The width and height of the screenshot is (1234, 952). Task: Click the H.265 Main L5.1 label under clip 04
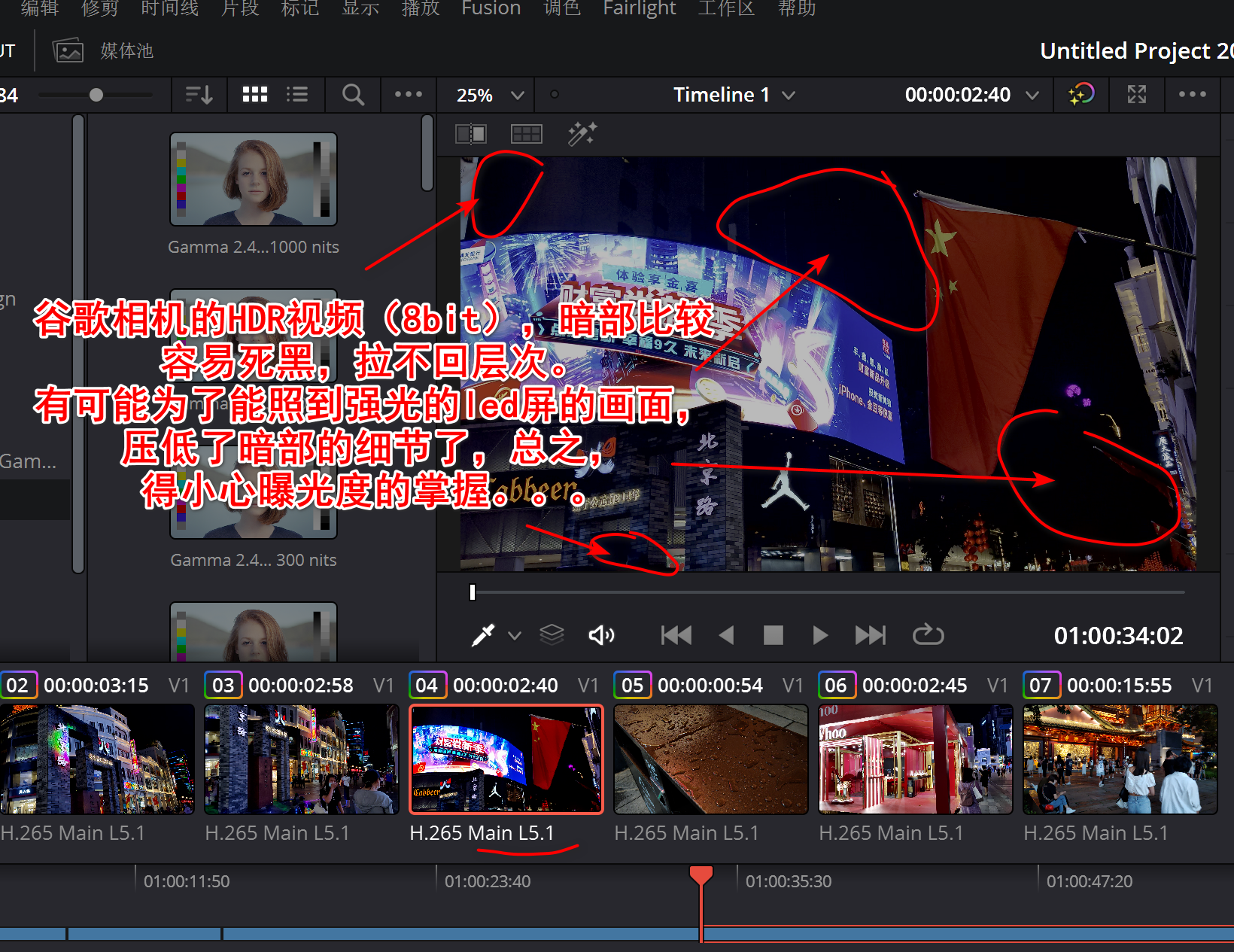click(482, 833)
